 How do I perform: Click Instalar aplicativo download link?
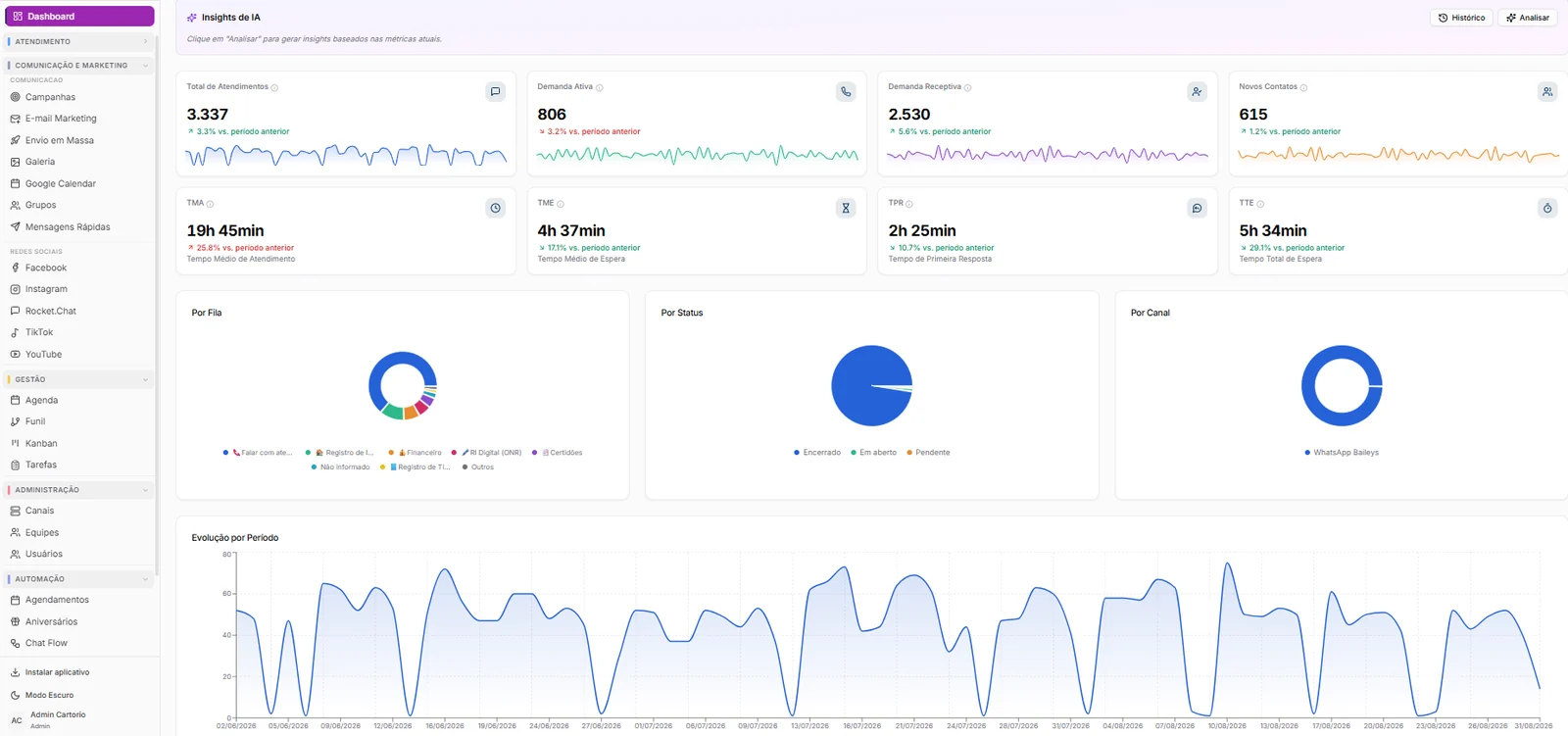pos(50,672)
